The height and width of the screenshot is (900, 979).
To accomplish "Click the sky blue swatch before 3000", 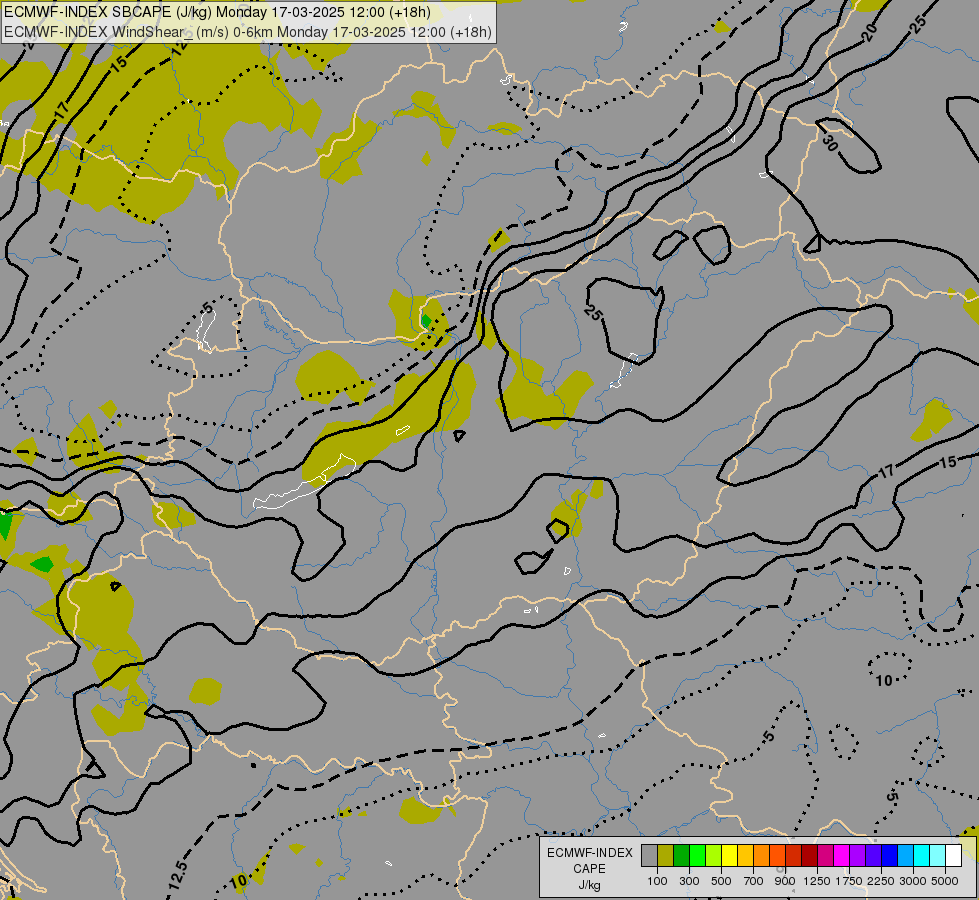I will point(905,856).
